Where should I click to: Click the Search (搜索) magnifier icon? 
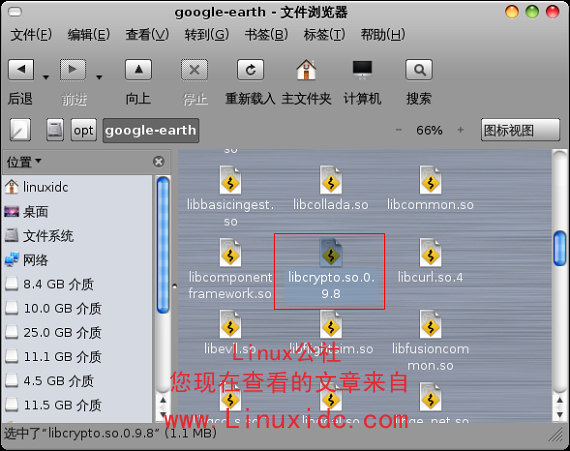click(419, 69)
